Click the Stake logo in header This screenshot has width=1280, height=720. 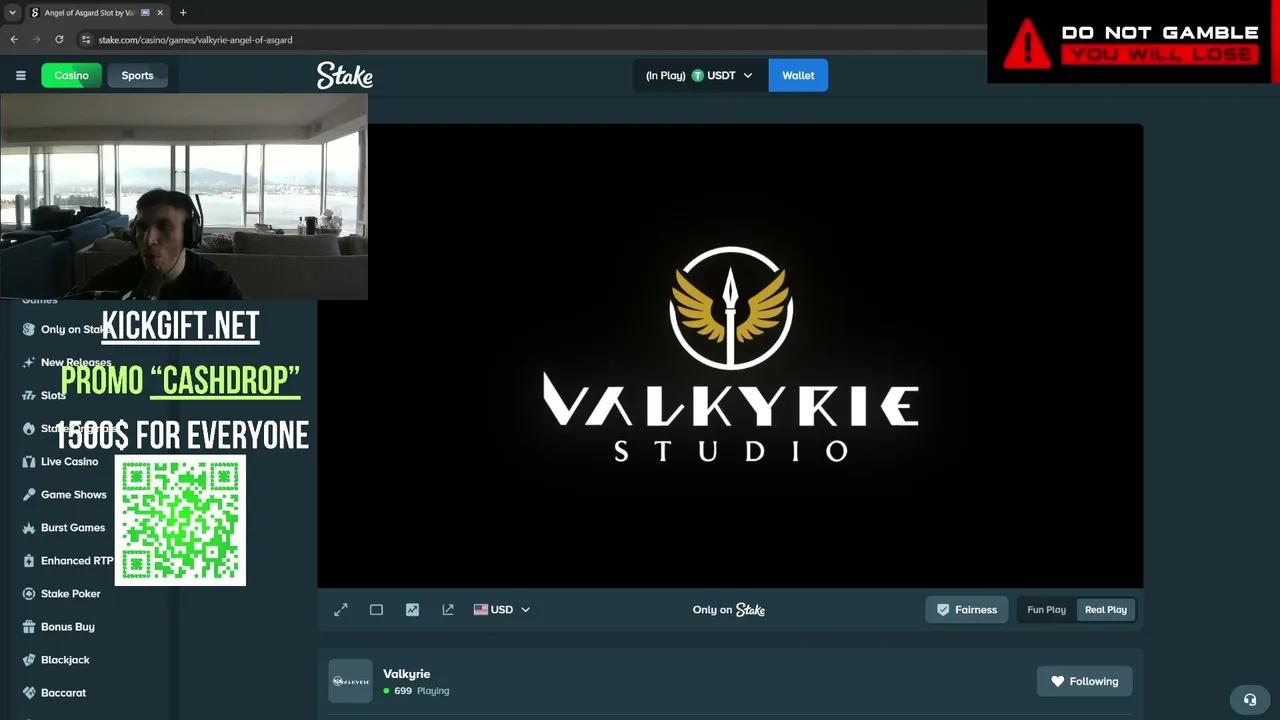345,75
